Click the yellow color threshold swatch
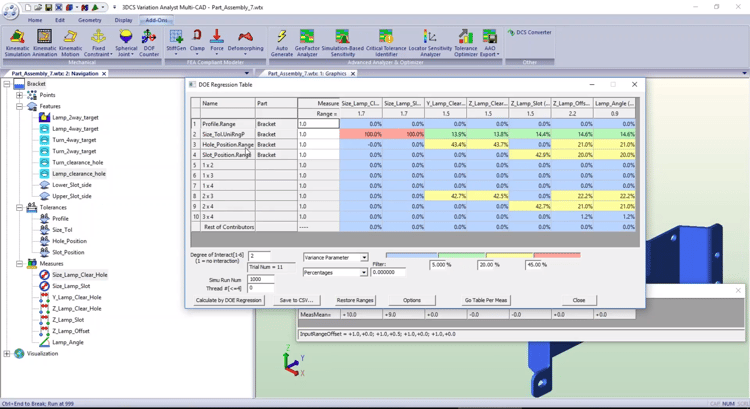Image resolution: width=750 pixels, height=409 pixels. pyautogui.click(x=509, y=255)
